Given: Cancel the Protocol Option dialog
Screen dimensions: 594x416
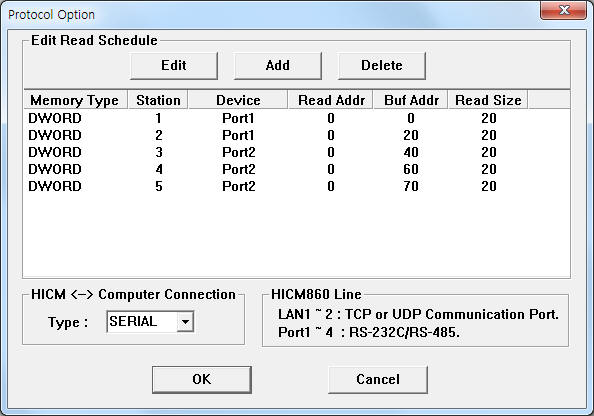Looking at the screenshot, I should click(x=378, y=379).
